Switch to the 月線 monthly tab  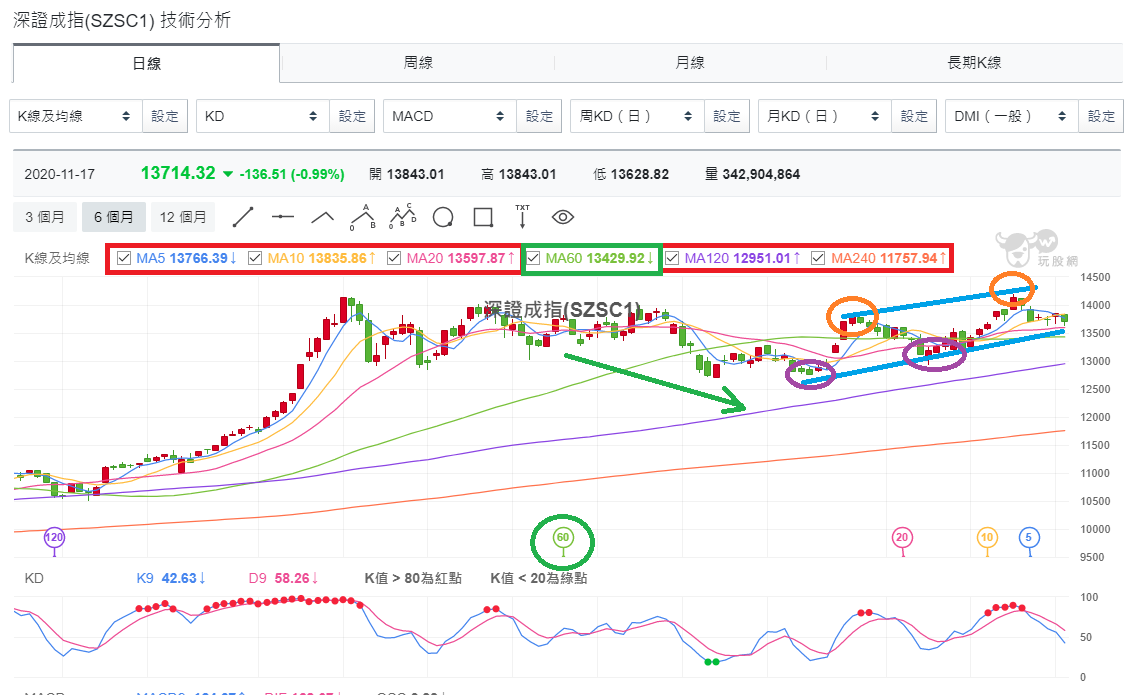point(690,63)
